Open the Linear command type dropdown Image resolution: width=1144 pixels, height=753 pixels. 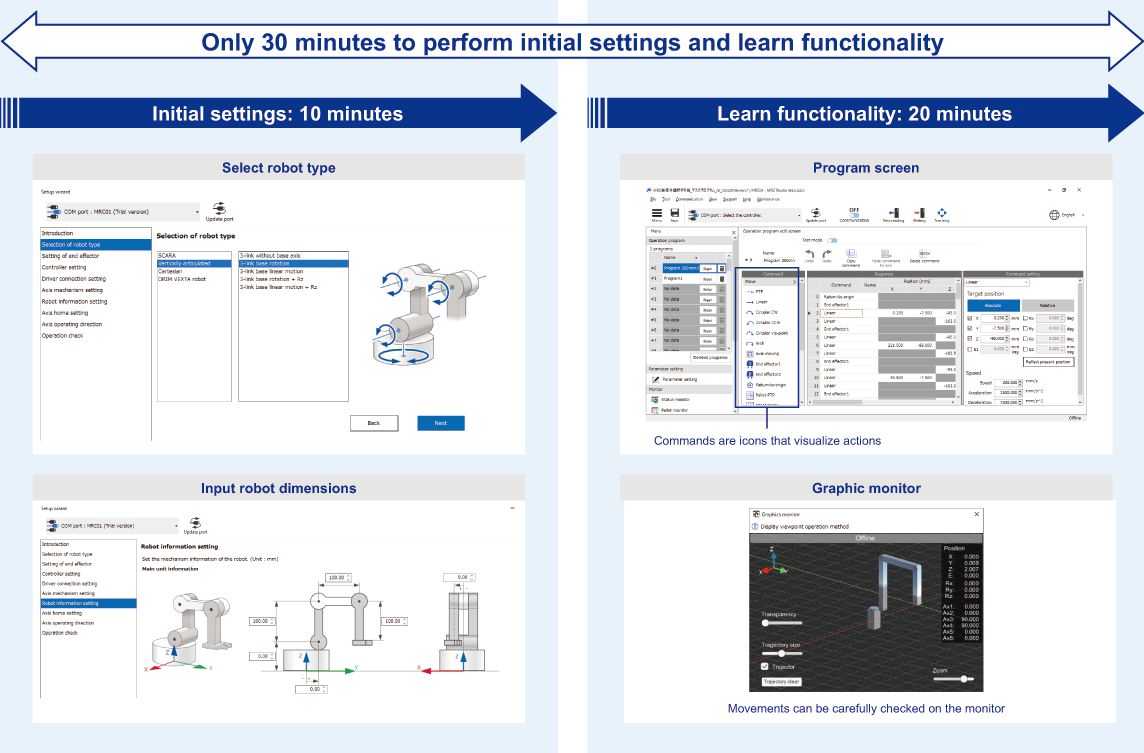tap(997, 282)
